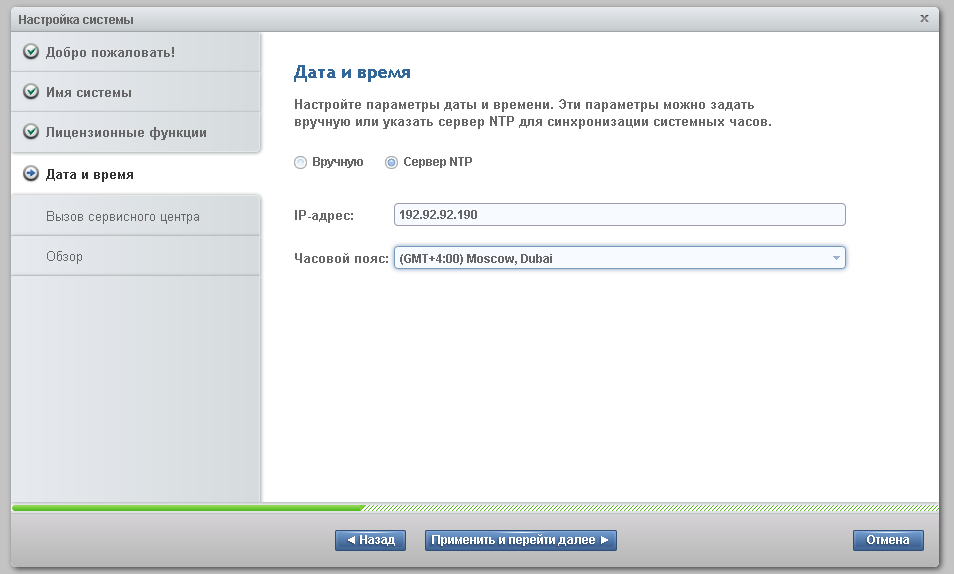Click the Отмена button
Screen dimensions: 954x574
(x=888, y=540)
